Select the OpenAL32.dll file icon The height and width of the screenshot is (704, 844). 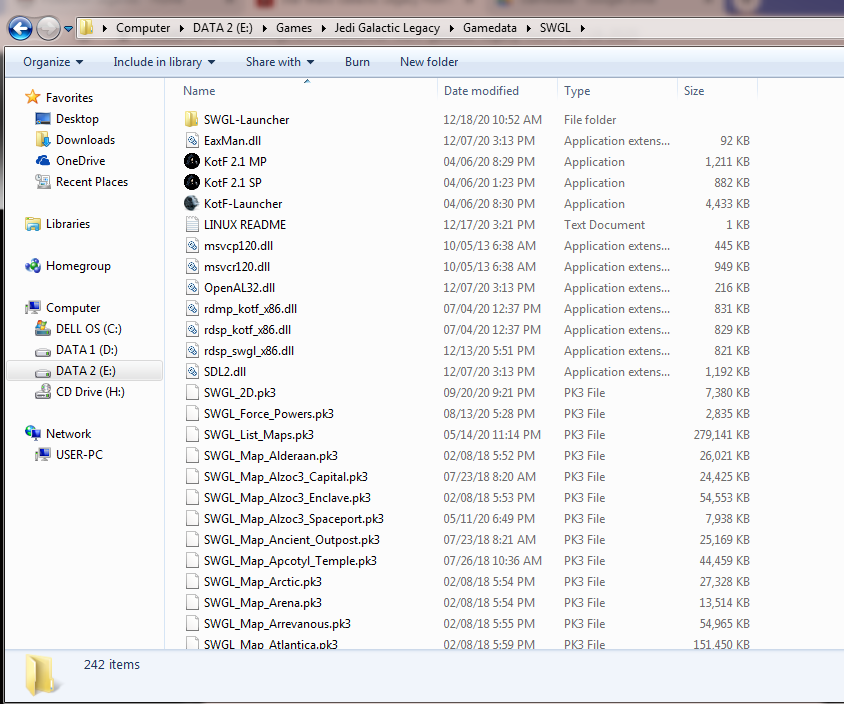tap(192, 287)
